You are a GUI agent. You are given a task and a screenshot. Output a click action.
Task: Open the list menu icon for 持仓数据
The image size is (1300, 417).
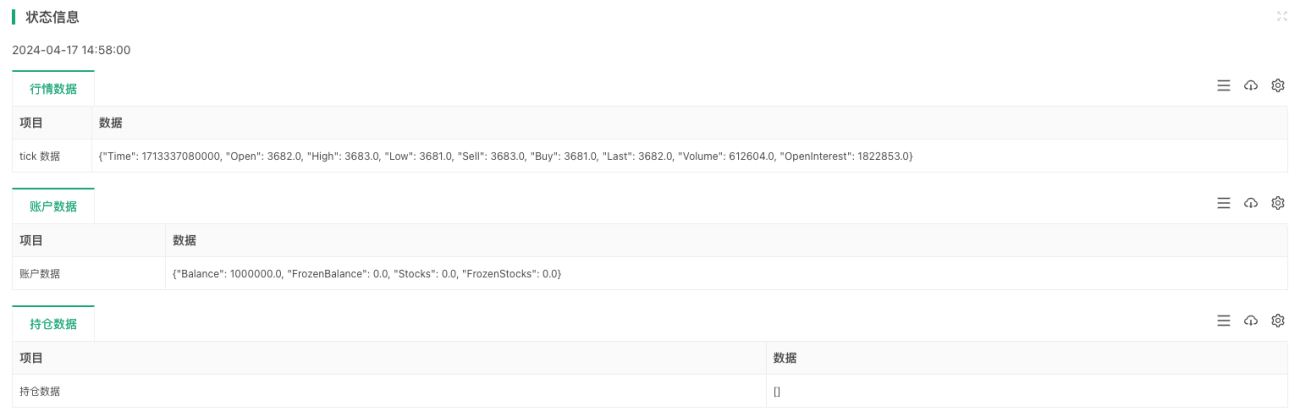(1223, 321)
